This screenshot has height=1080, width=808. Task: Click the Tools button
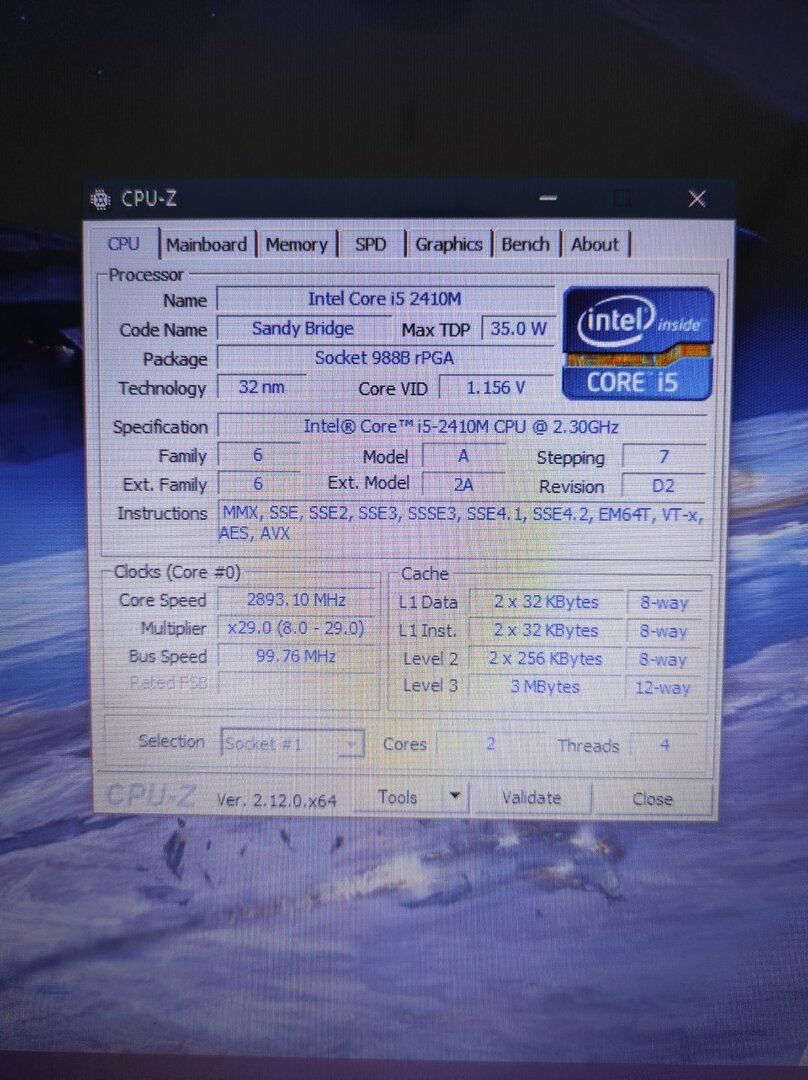click(x=397, y=797)
